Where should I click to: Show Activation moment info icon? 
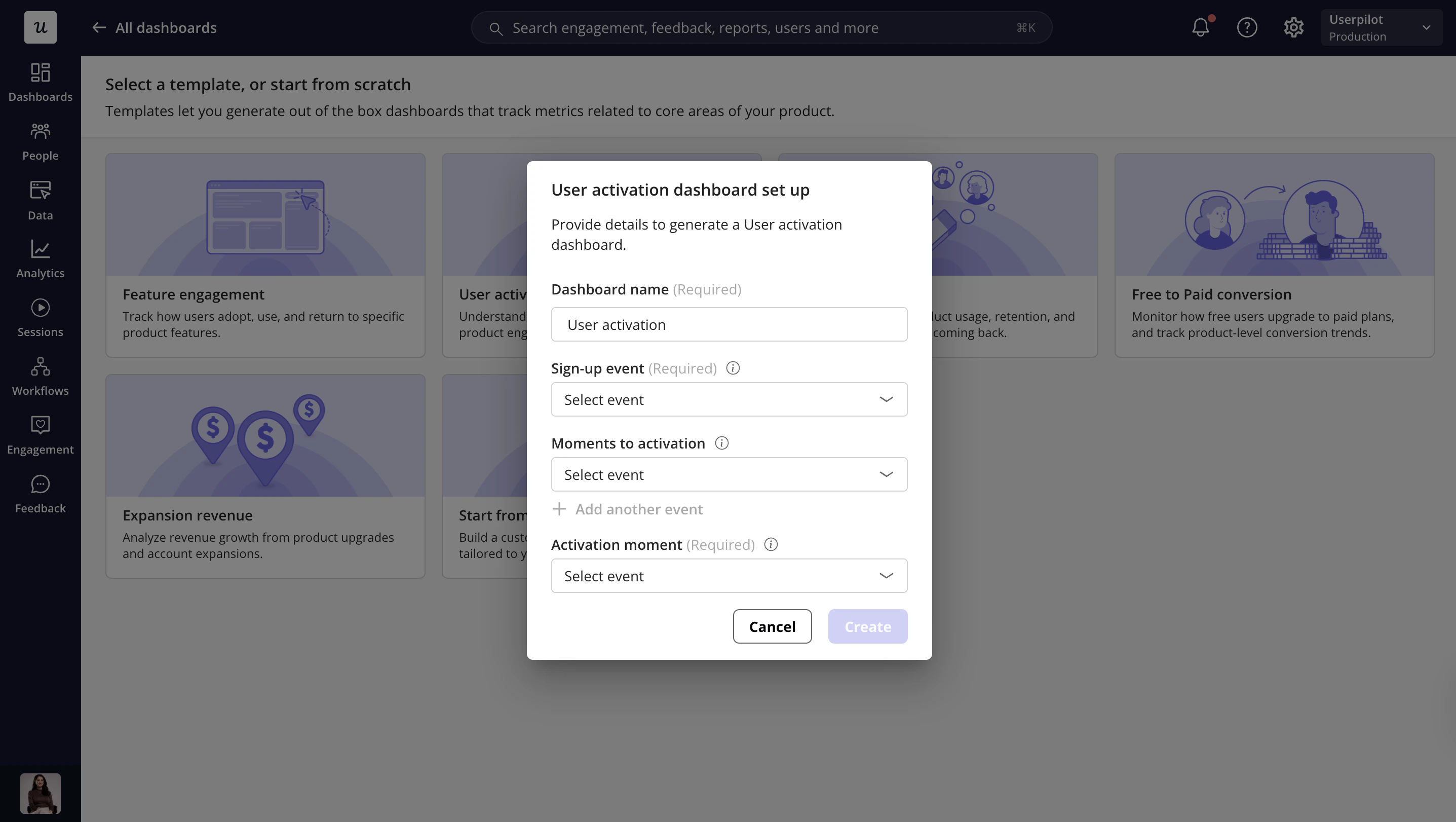tap(771, 544)
